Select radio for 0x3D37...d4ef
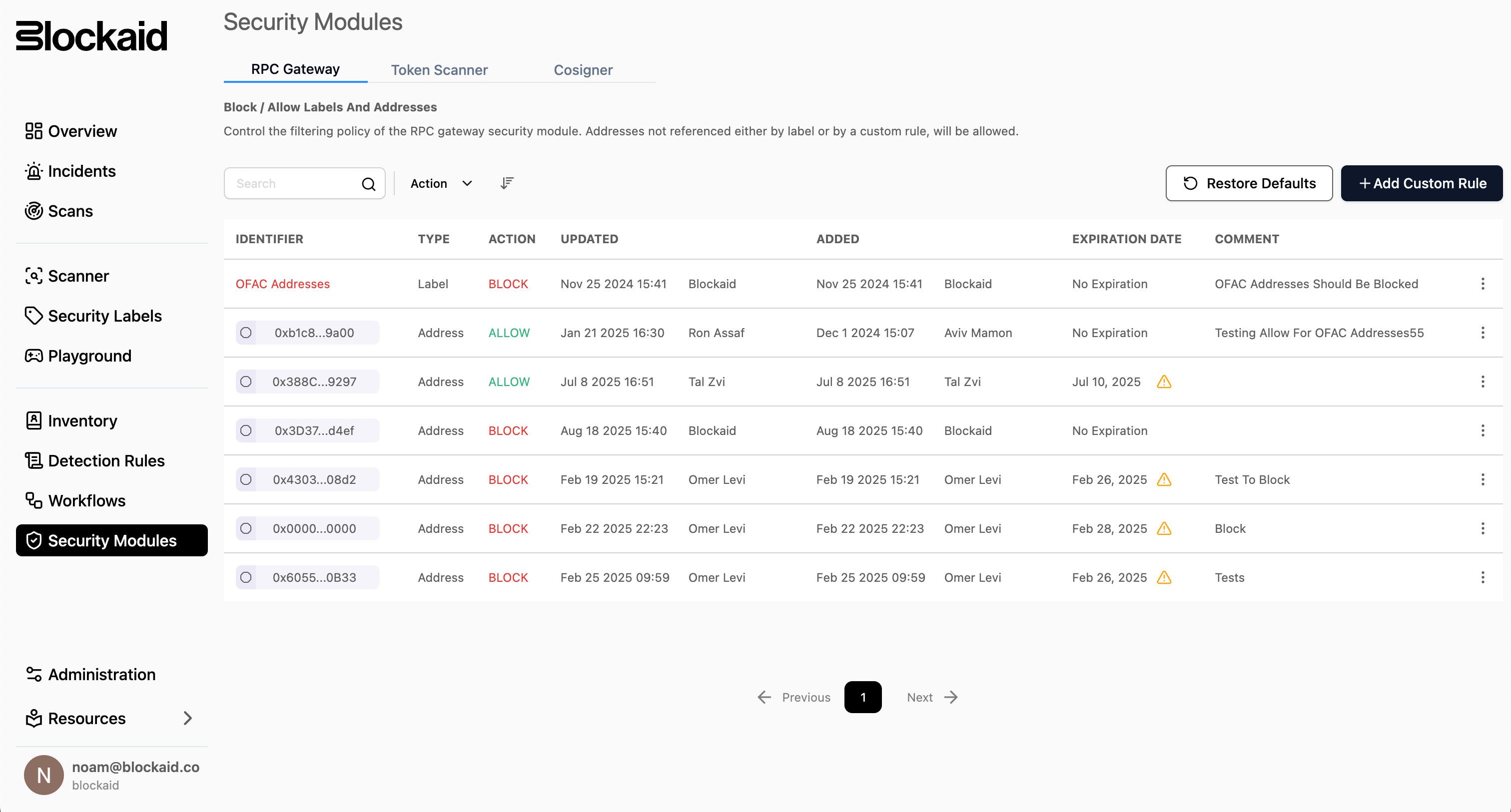 click(246, 430)
